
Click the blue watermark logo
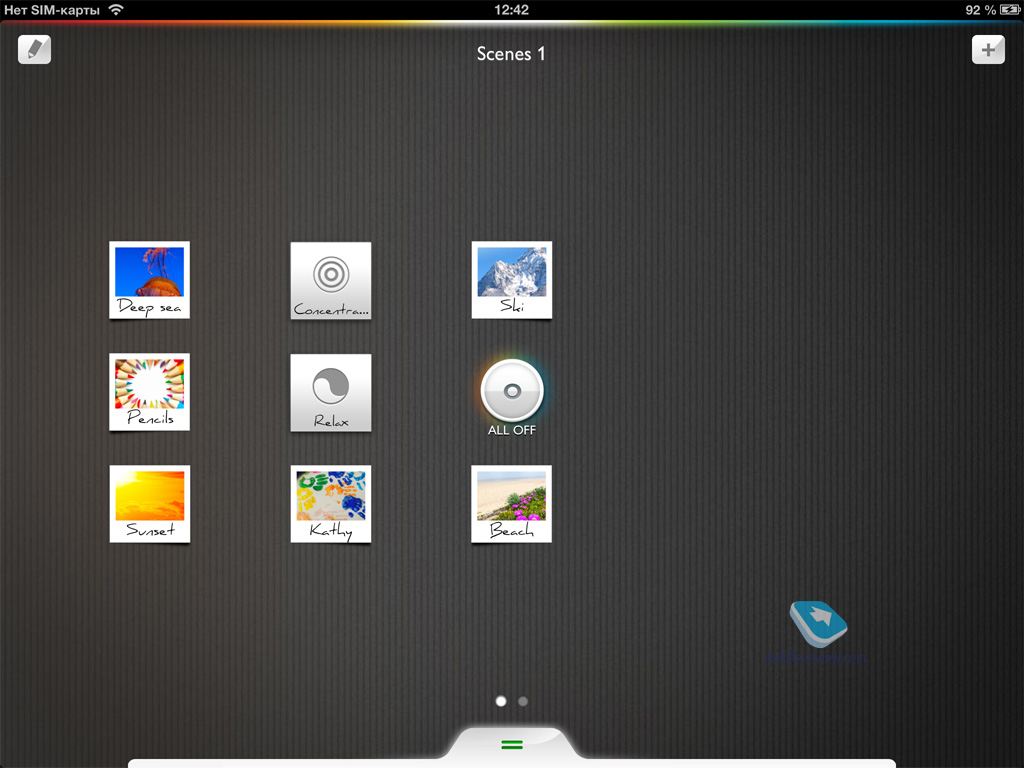[818, 624]
